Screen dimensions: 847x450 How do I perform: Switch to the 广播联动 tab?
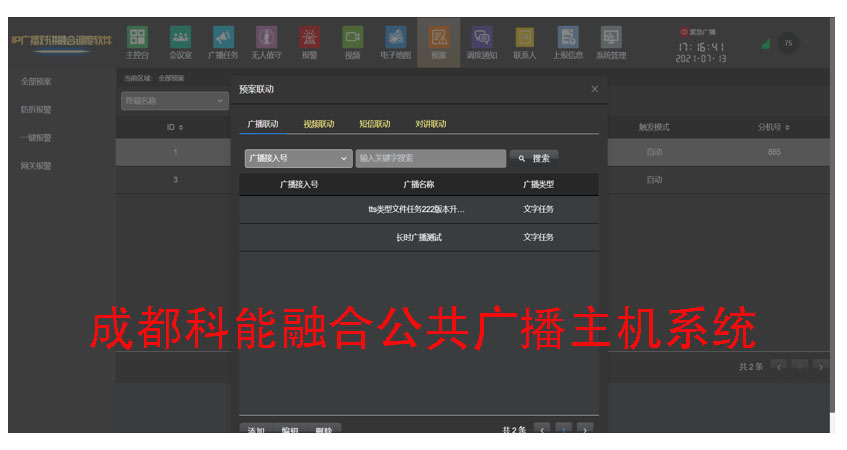[x=263, y=124]
